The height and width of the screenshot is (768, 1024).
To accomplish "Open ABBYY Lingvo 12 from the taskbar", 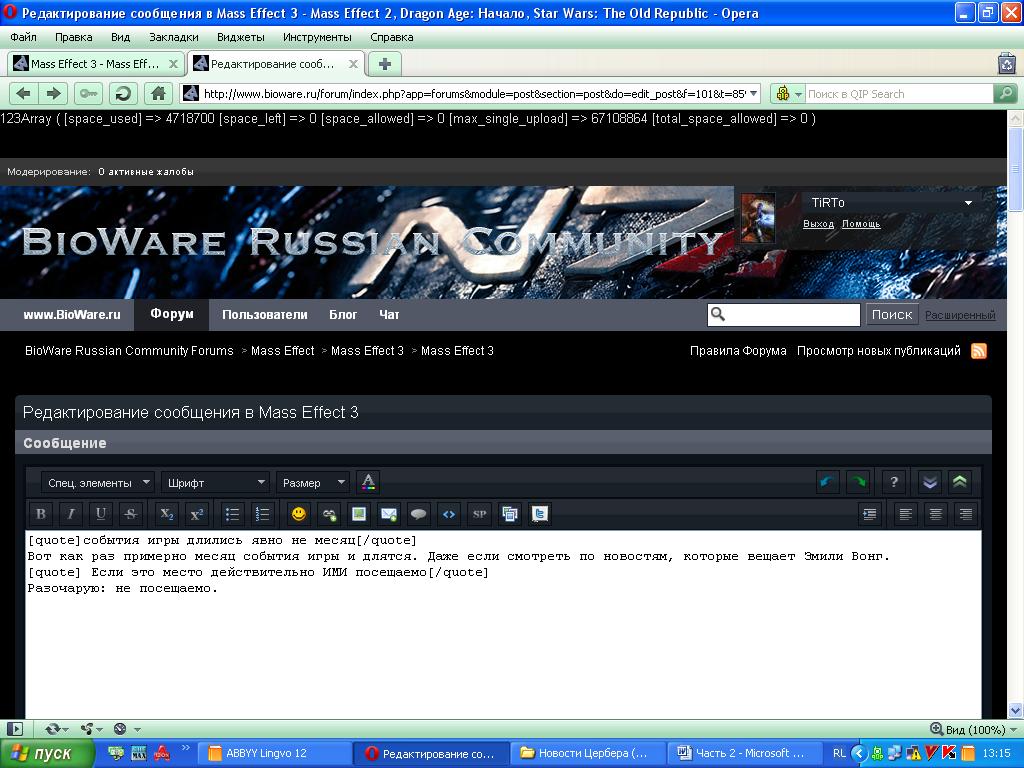I will coord(274,753).
